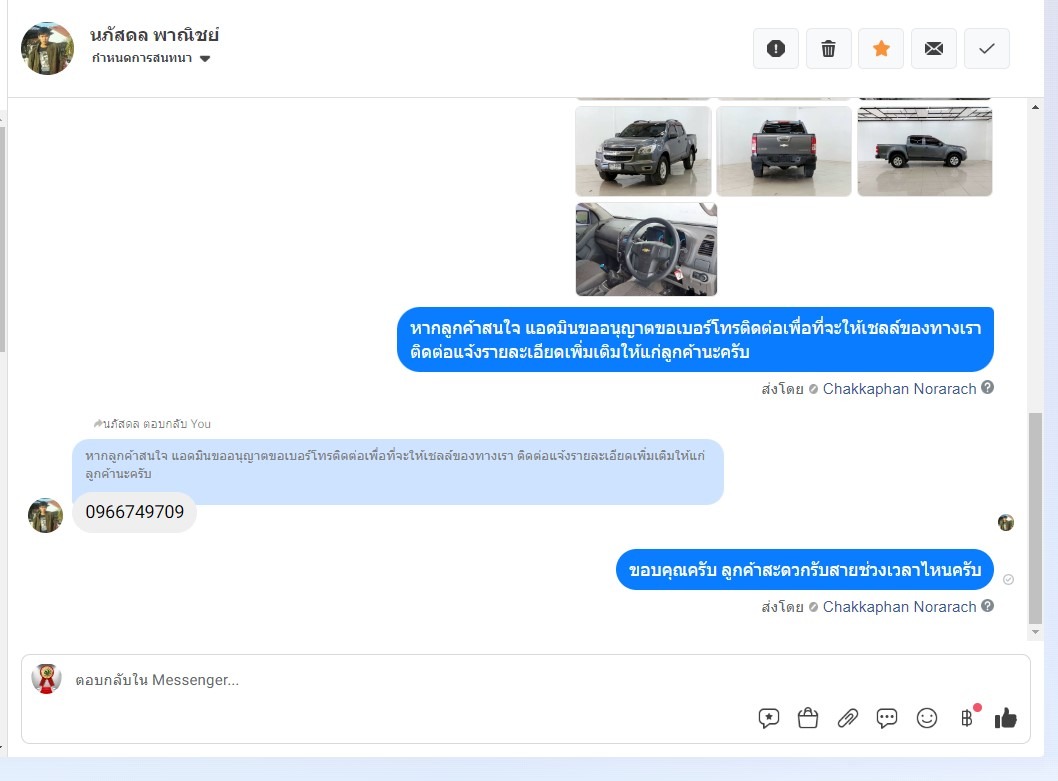Mark conversation as spam with exclamation icon
Screen dimensions: 1058x781
tap(775, 49)
